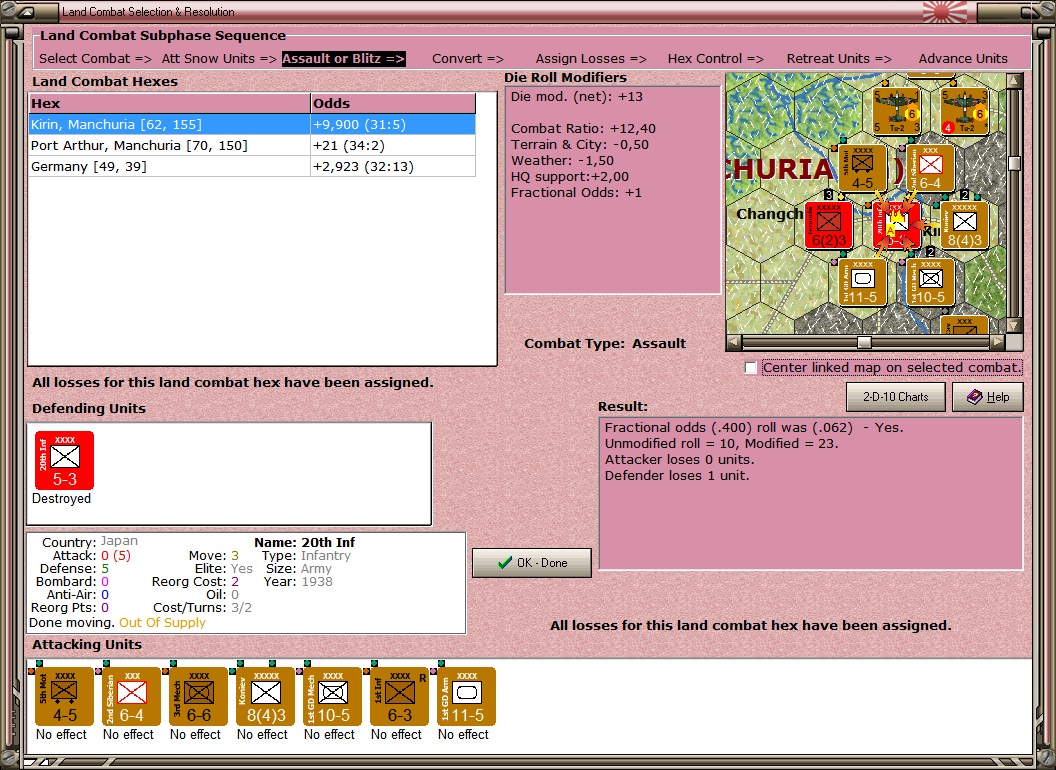Viewport: 1056px width, 770px height.
Task: Select the 5th Mot 4-5 attacking unit
Action: tap(64, 696)
